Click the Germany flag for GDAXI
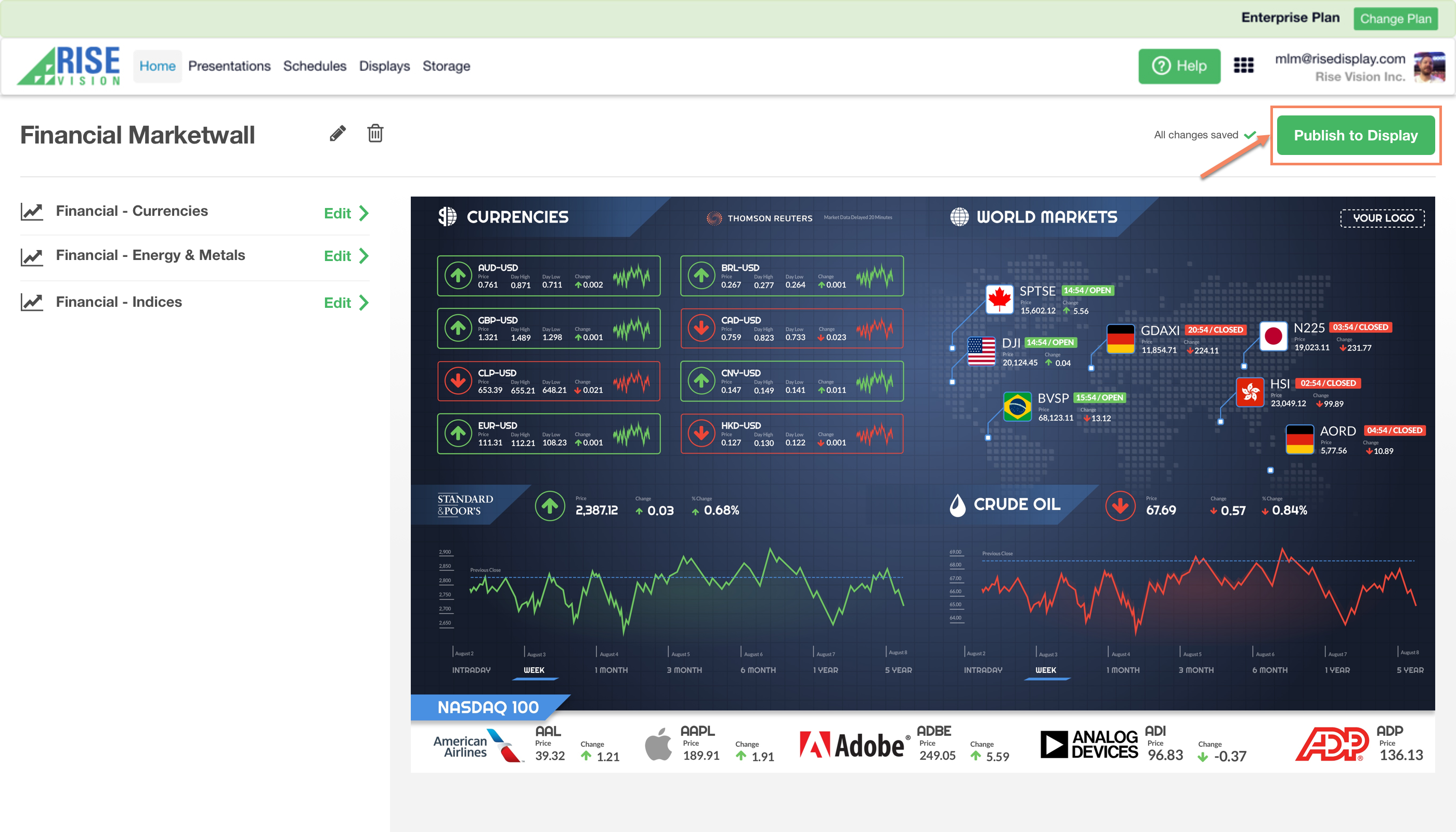1456x832 pixels. pos(1120,339)
